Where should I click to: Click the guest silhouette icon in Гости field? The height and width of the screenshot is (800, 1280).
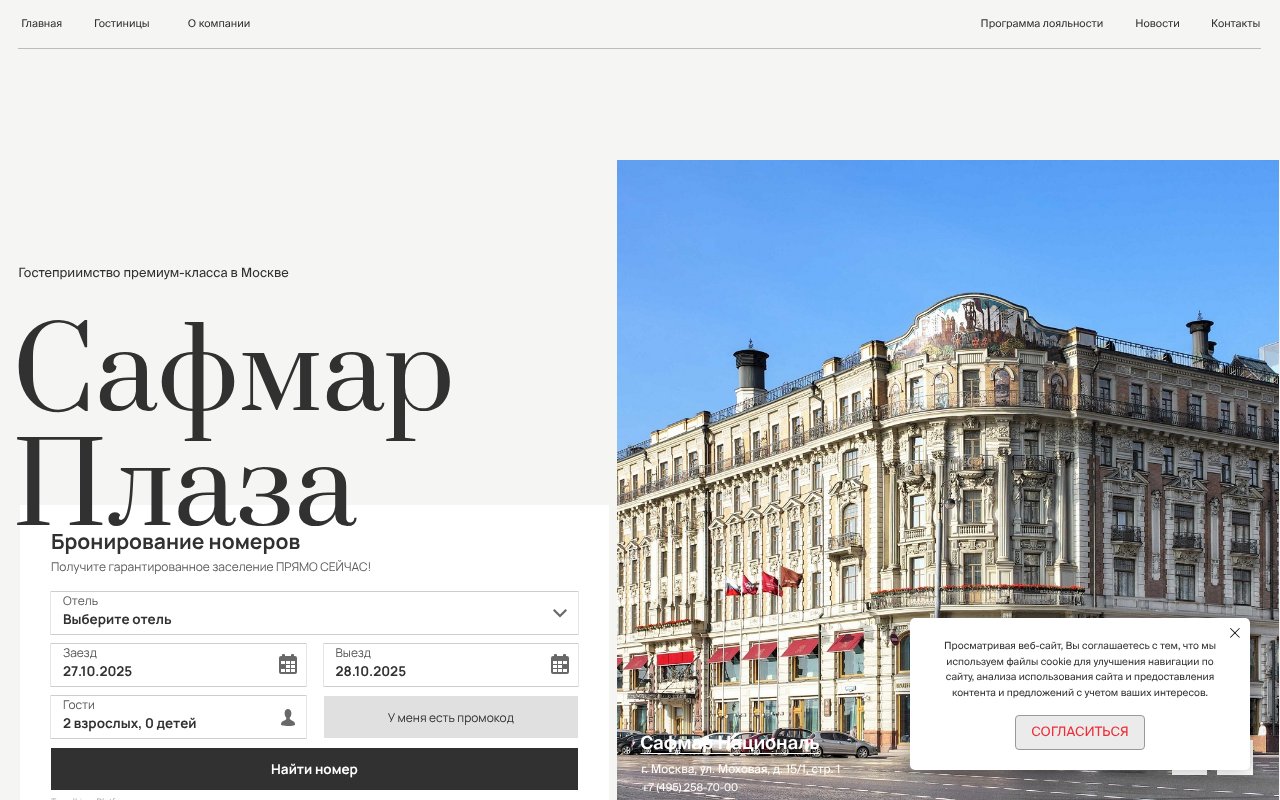click(288, 716)
